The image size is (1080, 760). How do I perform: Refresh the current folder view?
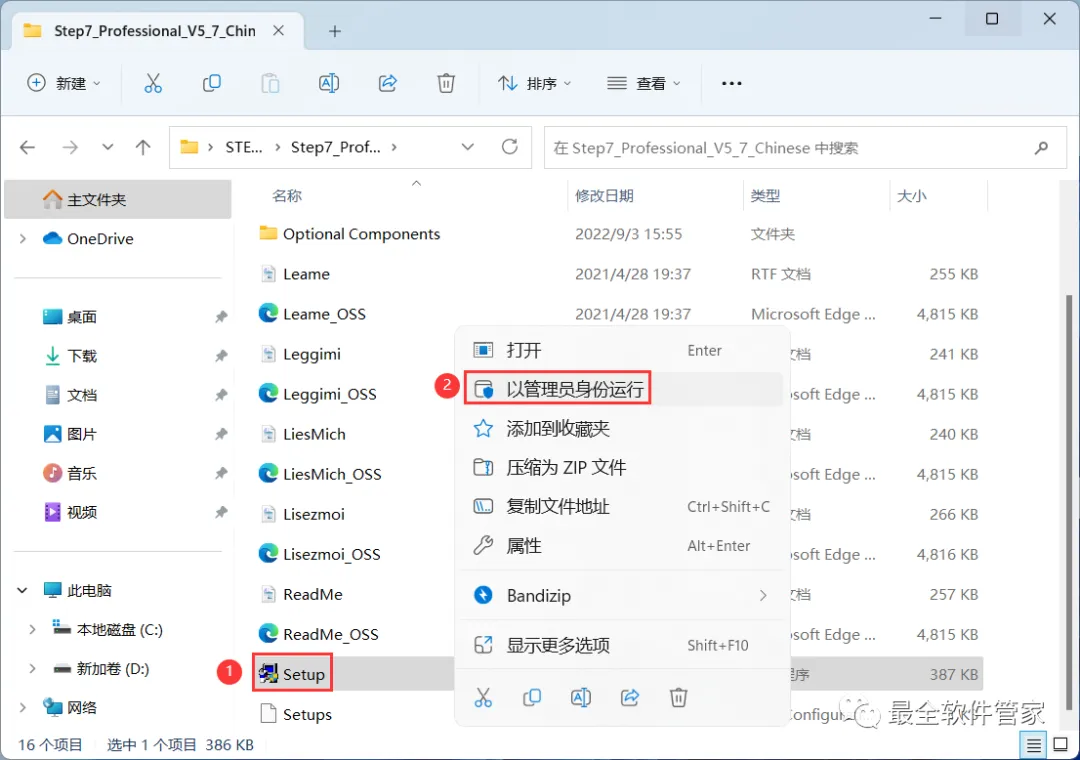(510, 147)
